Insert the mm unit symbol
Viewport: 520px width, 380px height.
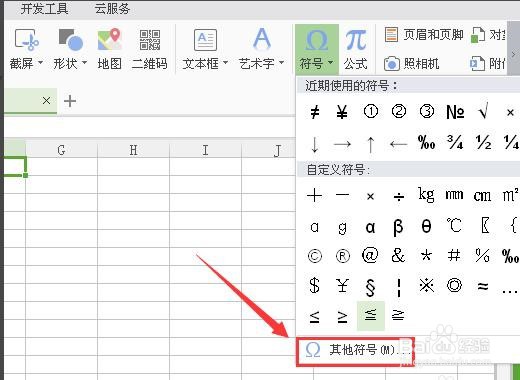[454, 195]
